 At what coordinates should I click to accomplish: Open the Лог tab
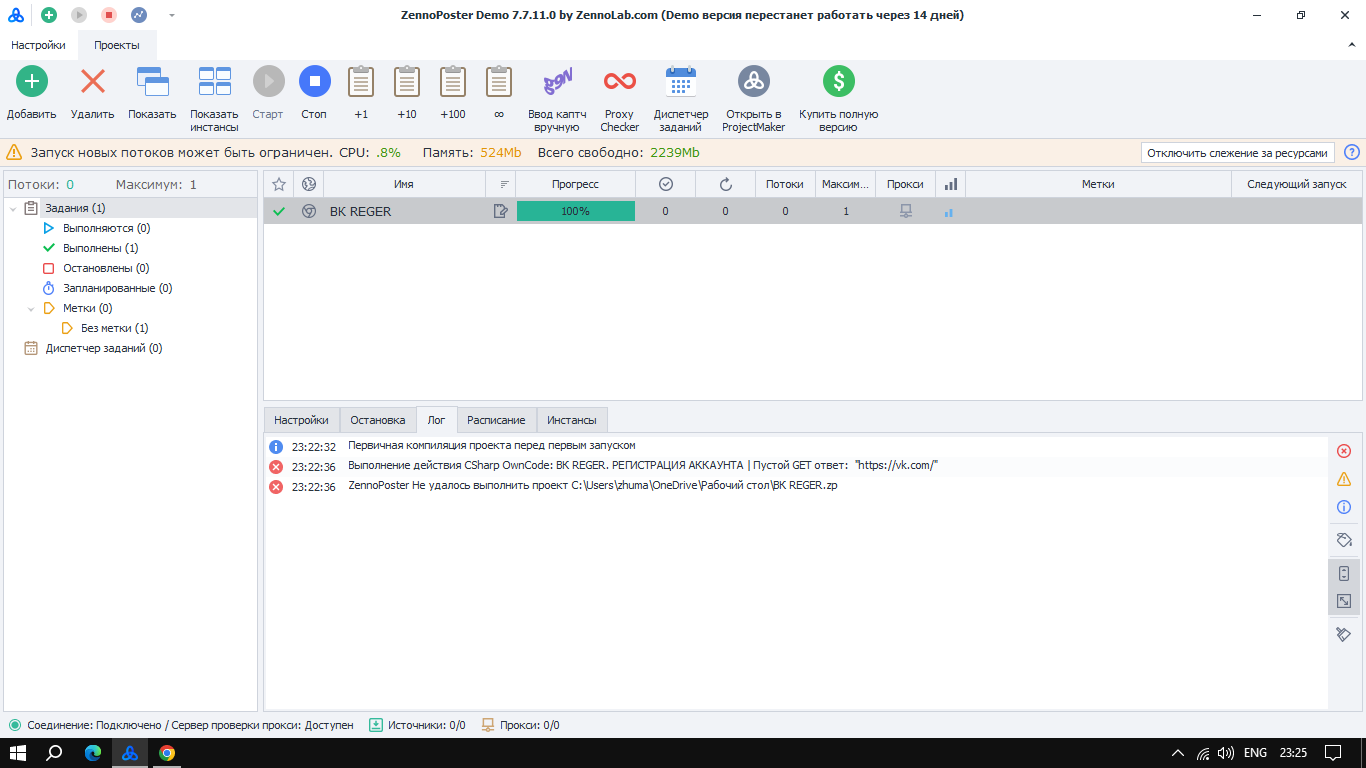coord(437,420)
